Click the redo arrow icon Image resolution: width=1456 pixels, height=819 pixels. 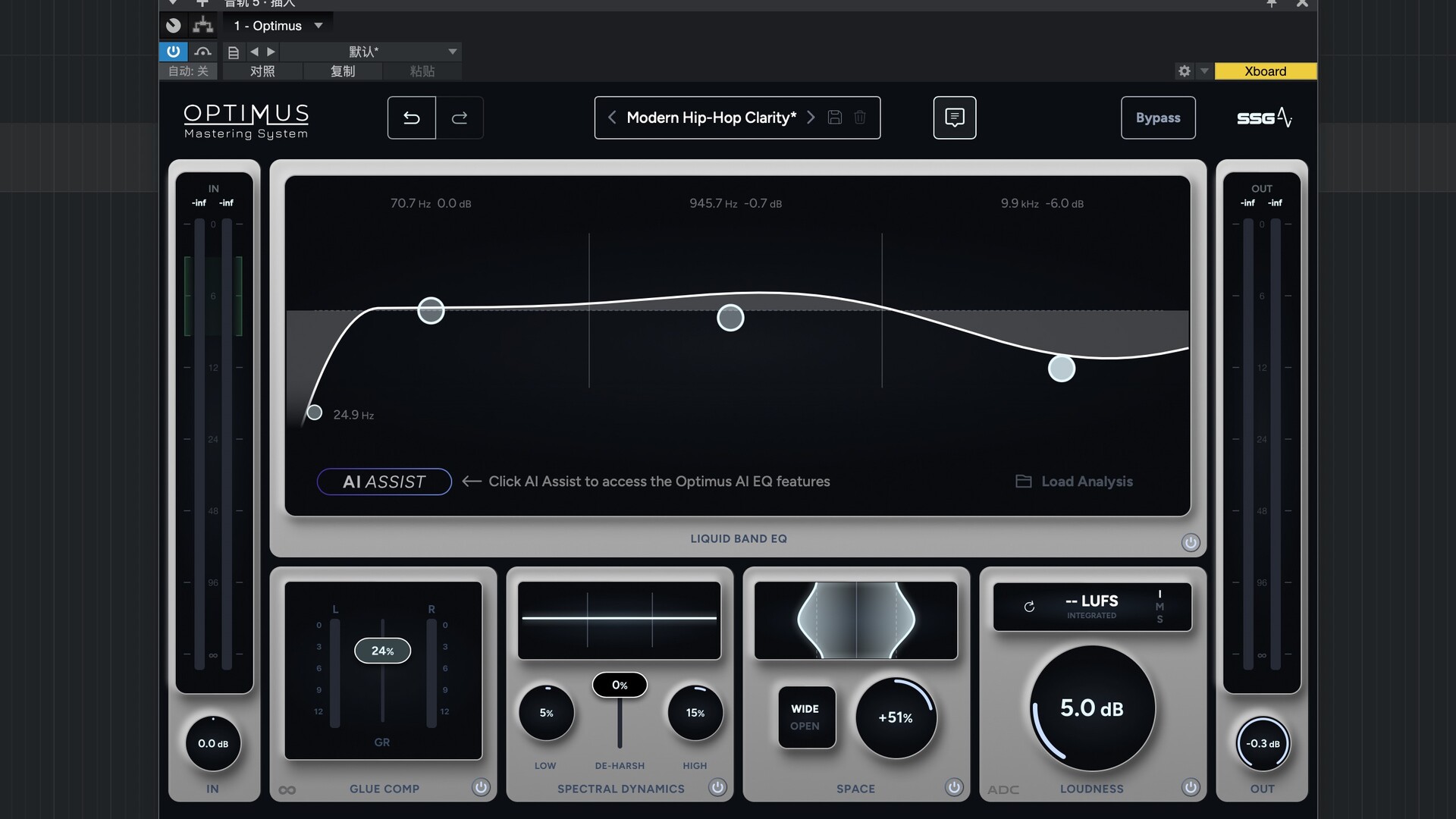pos(460,118)
